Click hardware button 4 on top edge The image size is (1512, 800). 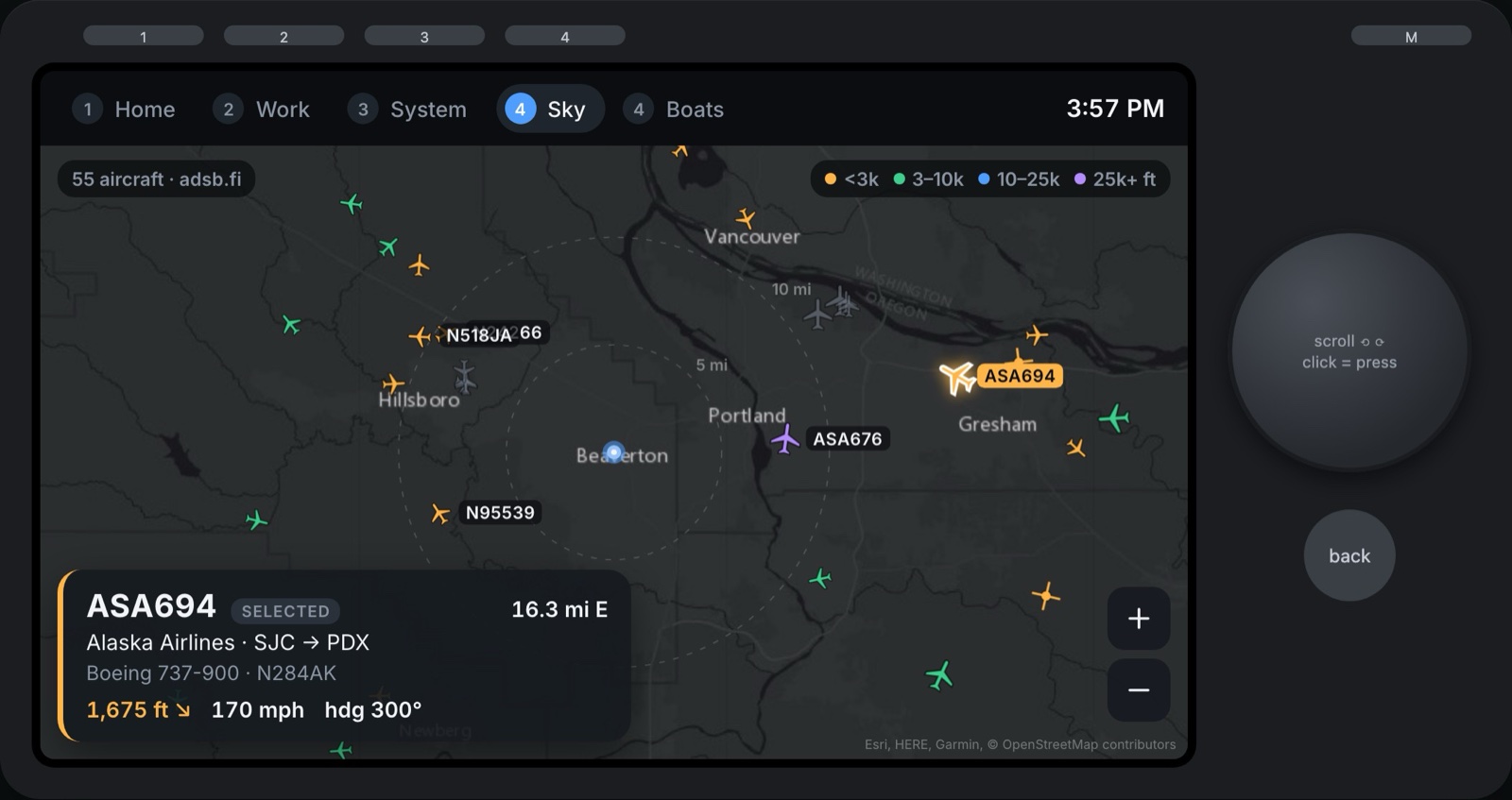[565, 36]
